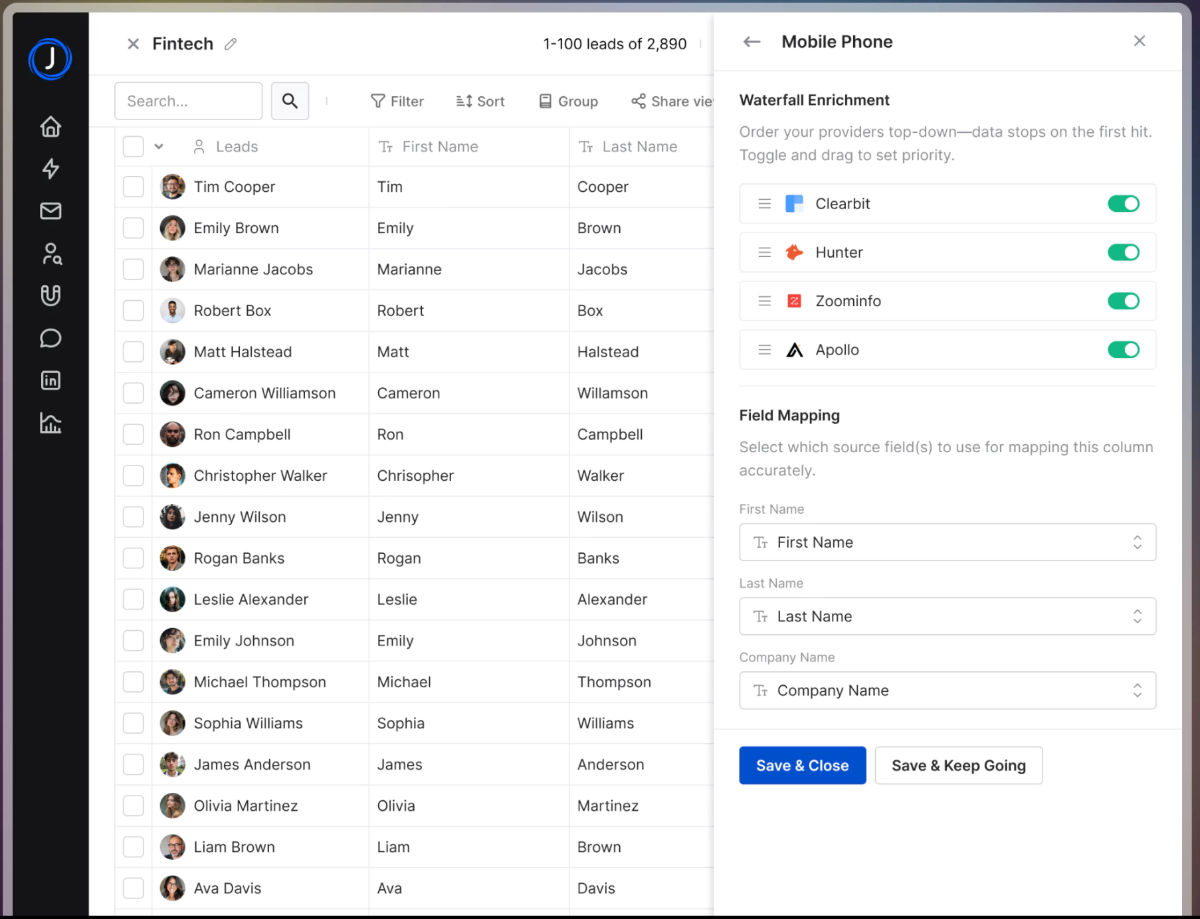Viewport: 1200px width, 919px height.
Task: Open the magnet icon in sidebar
Action: 51,296
